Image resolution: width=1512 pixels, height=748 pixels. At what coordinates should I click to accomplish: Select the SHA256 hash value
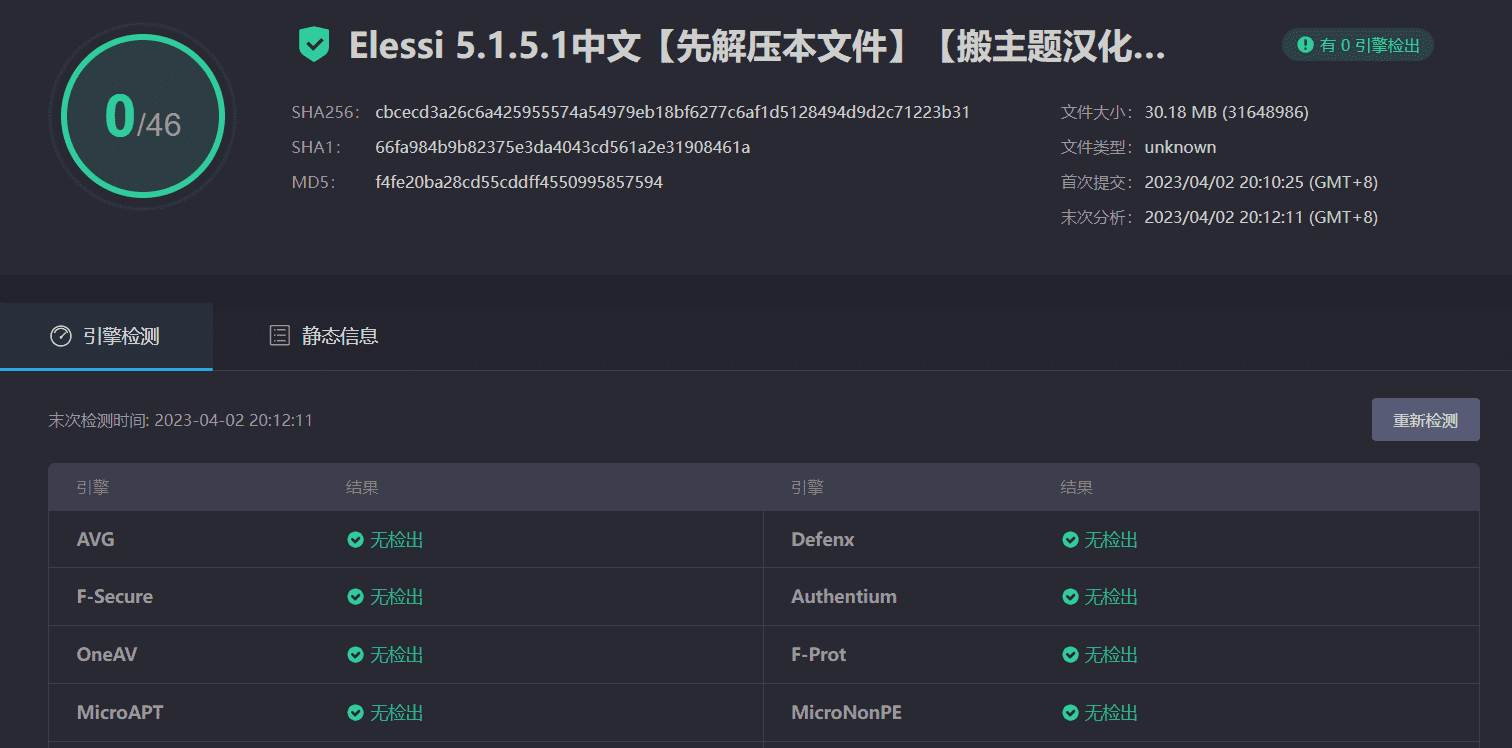(672, 112)
